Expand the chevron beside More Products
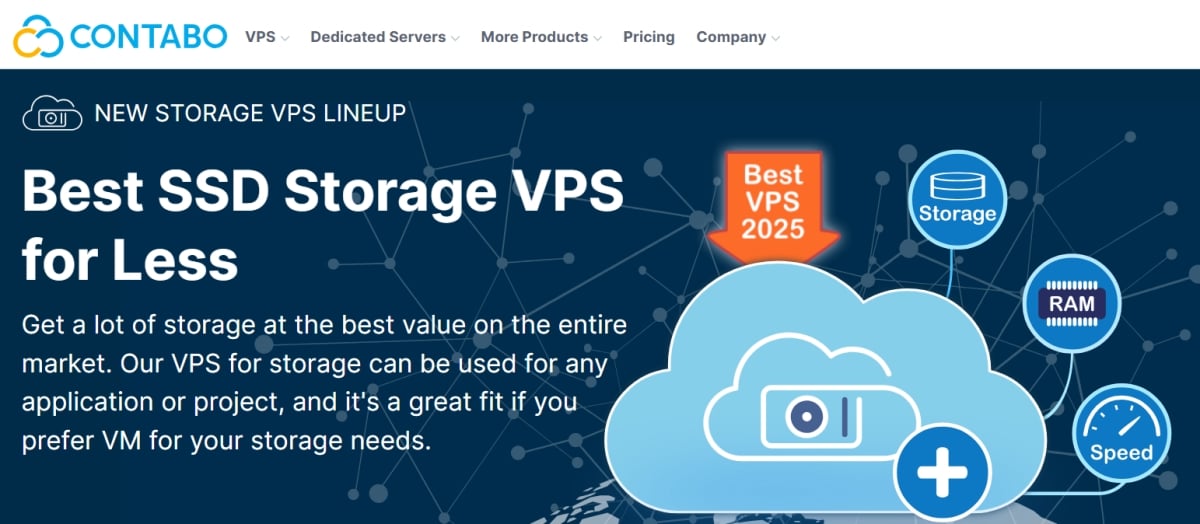Viewport: 1200px width, 524px height. click(597, 38)
